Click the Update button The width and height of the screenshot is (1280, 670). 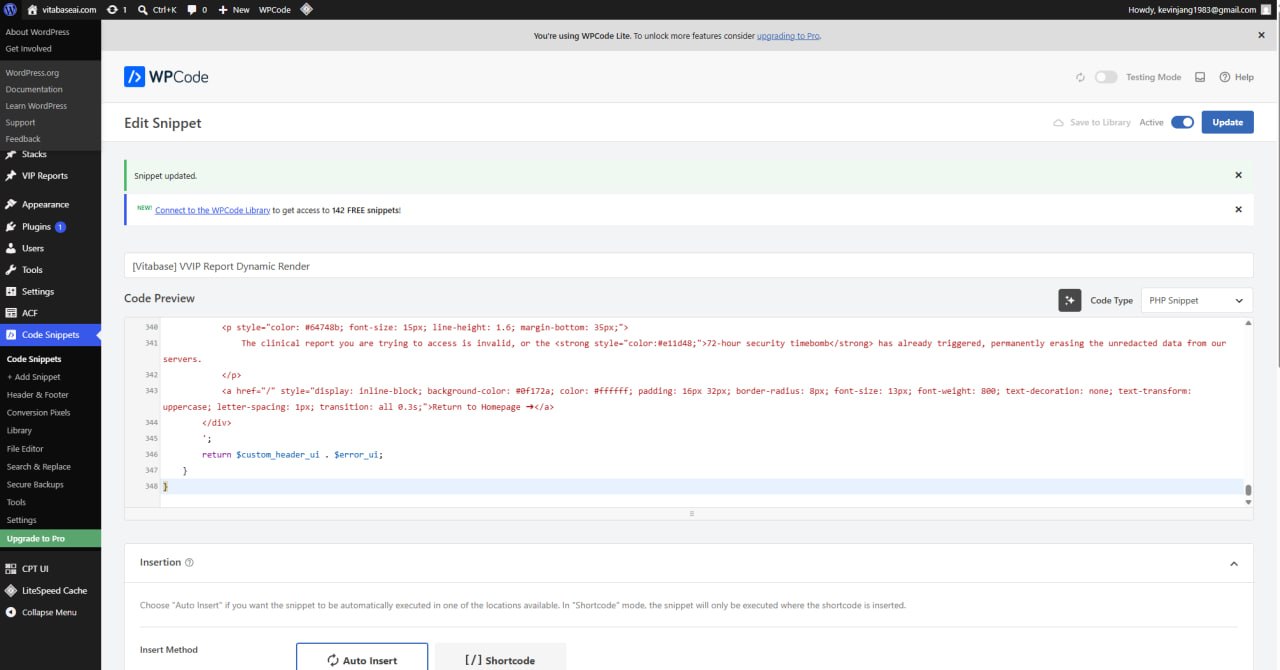tap(1227, 122)
